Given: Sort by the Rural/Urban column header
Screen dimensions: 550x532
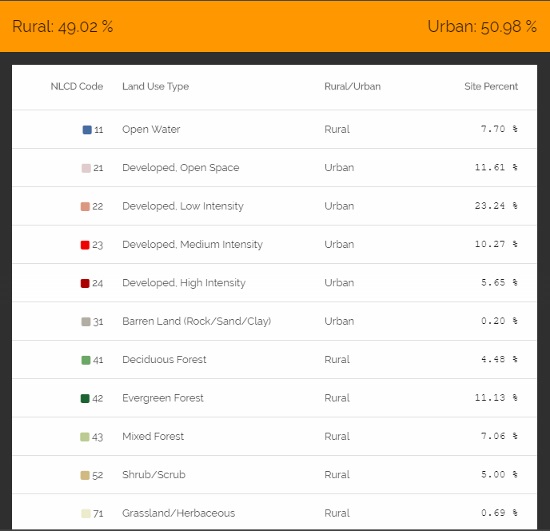Looking at the screenshot, I should [353, 86].
